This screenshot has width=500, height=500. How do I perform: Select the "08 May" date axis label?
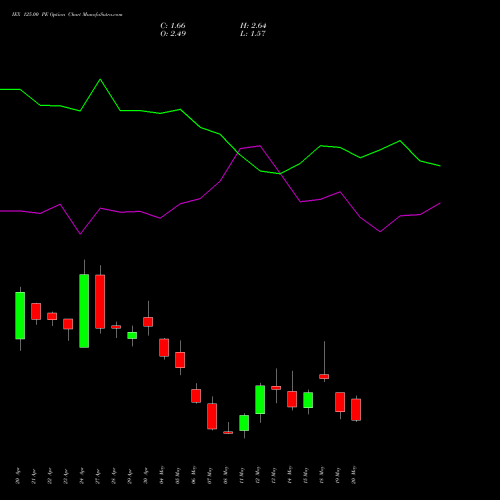(226, 475)
